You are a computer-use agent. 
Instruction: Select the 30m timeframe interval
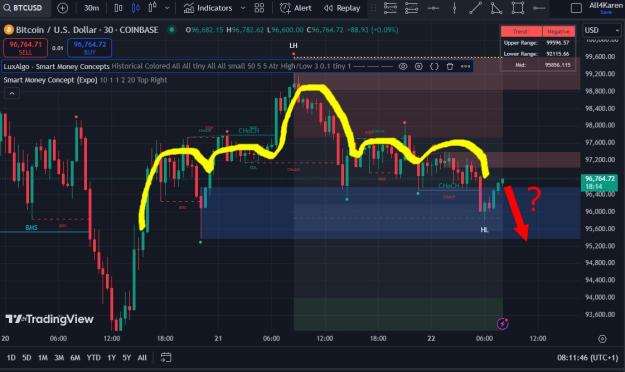pyautogui.click(x=91, y=8)
